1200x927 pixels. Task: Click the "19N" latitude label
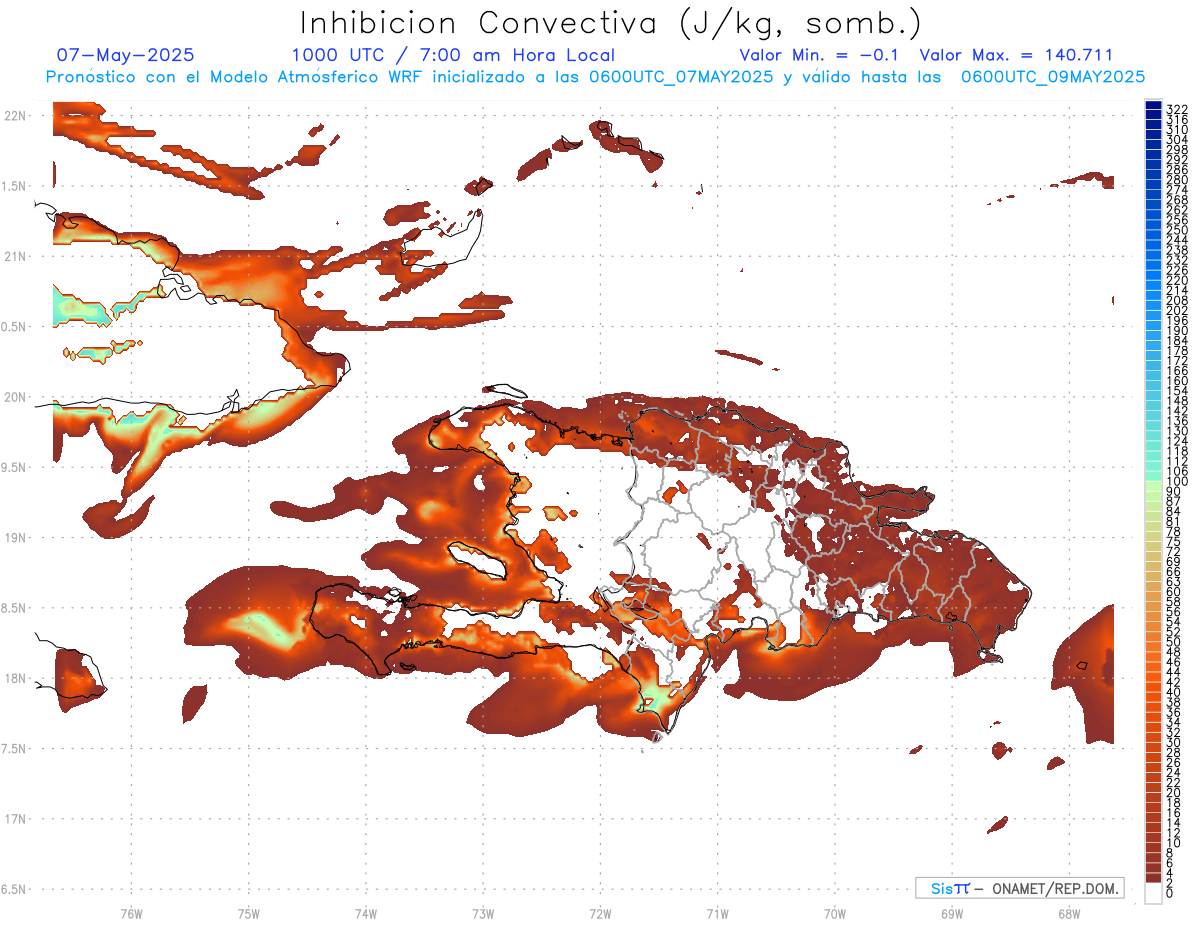pyautogui.click(x=15, y=537)
